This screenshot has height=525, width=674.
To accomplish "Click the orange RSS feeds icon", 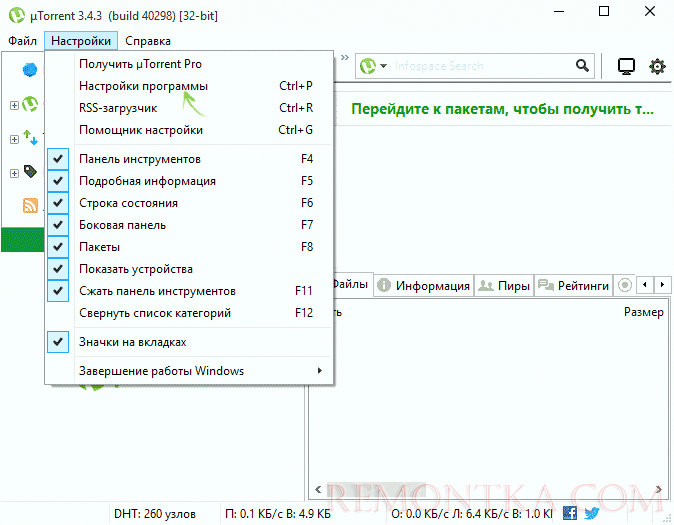I will pos(30,206).
